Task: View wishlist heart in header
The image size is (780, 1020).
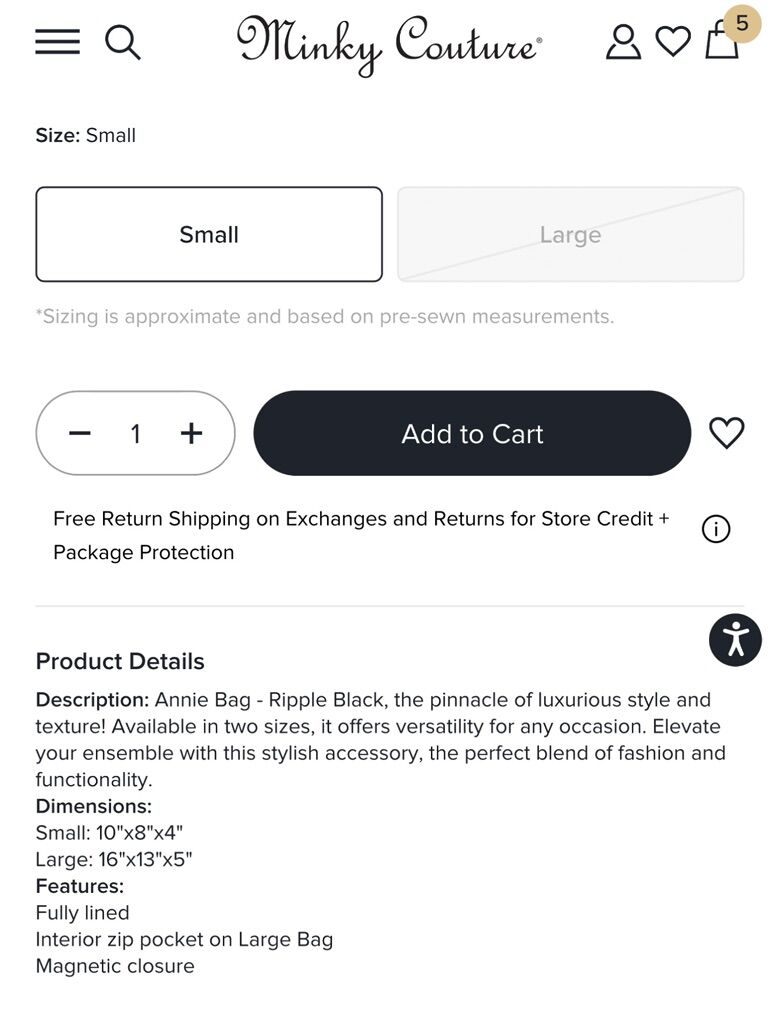Action: coord(673,41)
